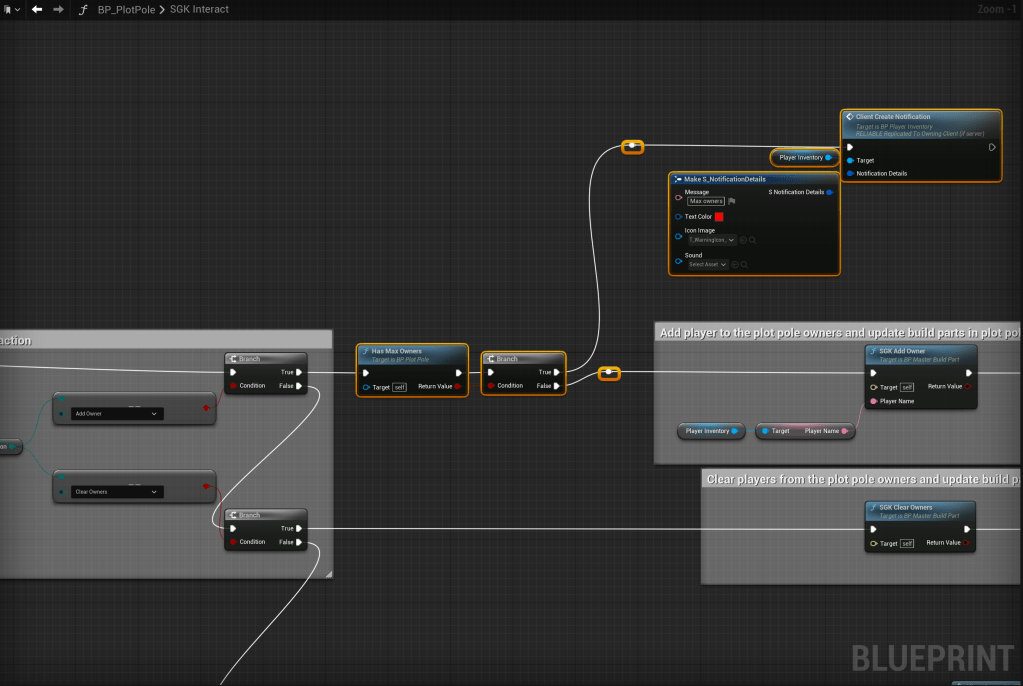1023x686 pixels.
Task: Click Player Name input pin on SGK Add Owner
Action: pyautogui.click(x=873, y=401)
